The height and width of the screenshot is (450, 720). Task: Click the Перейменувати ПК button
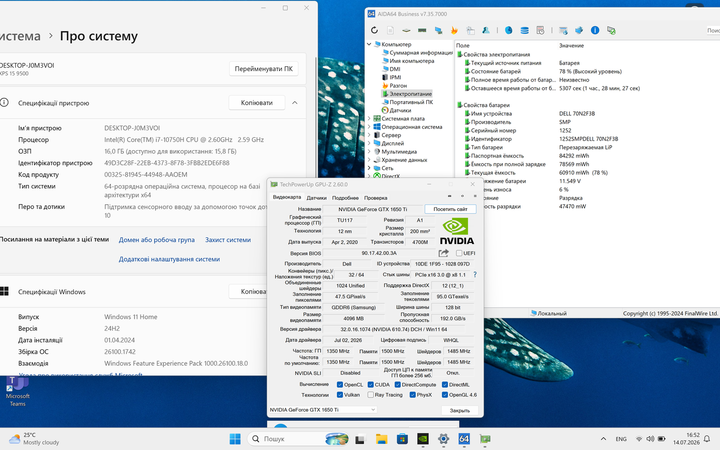coord(264,69)
